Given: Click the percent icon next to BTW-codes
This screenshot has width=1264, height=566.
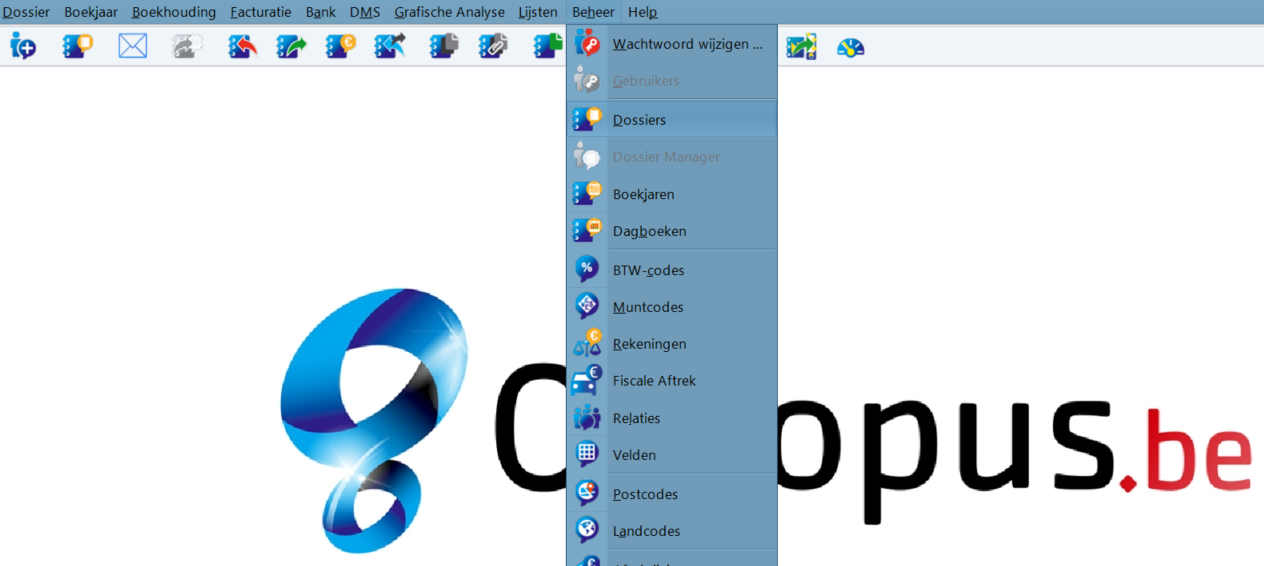Looking at the screenshot, I should tap(587, 269).
